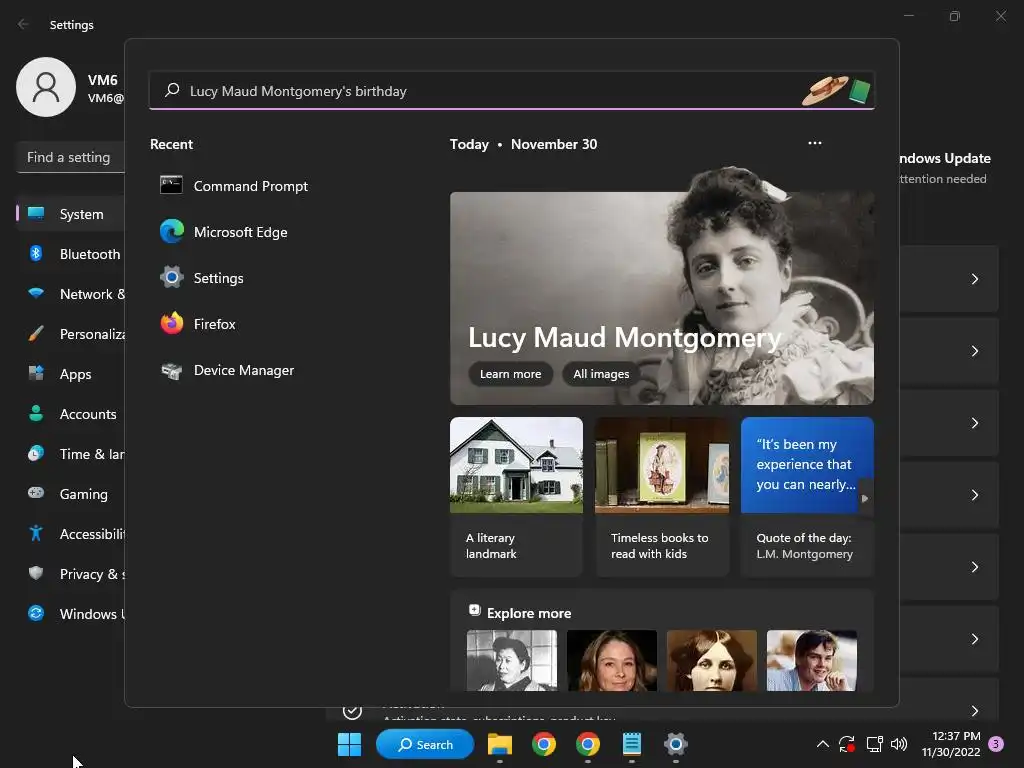Viewport: 1024px width, 768px height.
Task: Select System in Settings sidebar
Action: pyautogui.click(x=71, y=214)
